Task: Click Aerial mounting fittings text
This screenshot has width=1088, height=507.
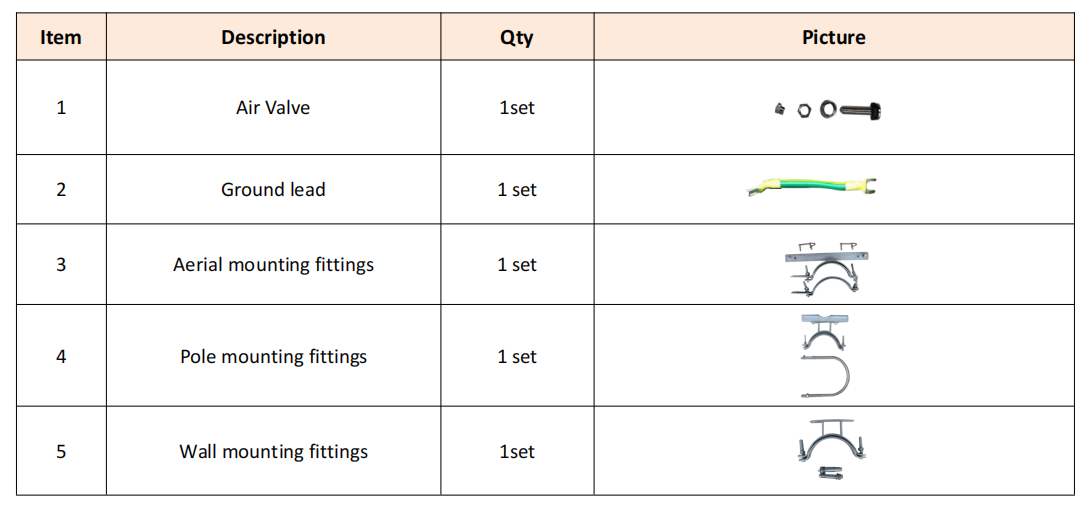Action: coord(273,265)
